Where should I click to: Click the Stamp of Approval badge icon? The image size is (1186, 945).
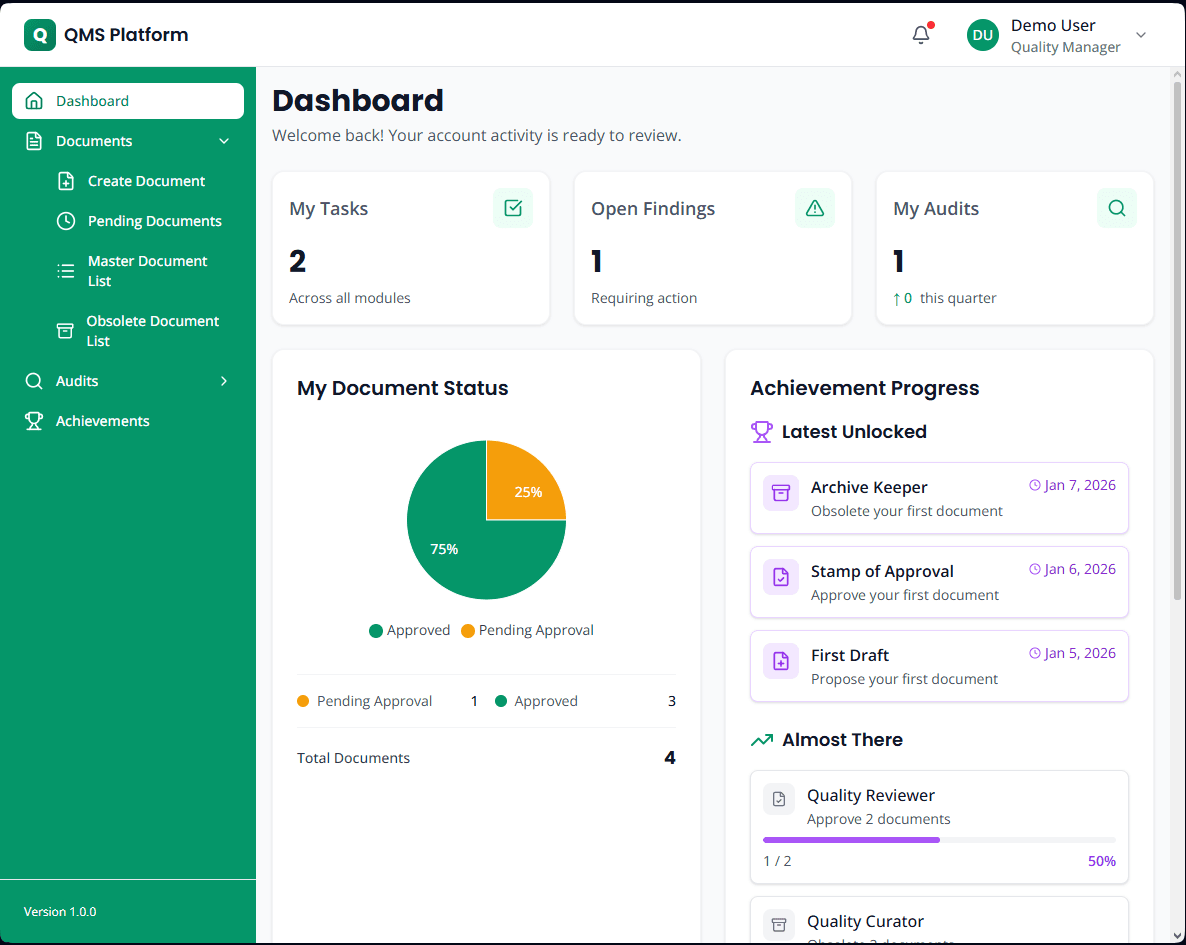click(x=781, y=577)
